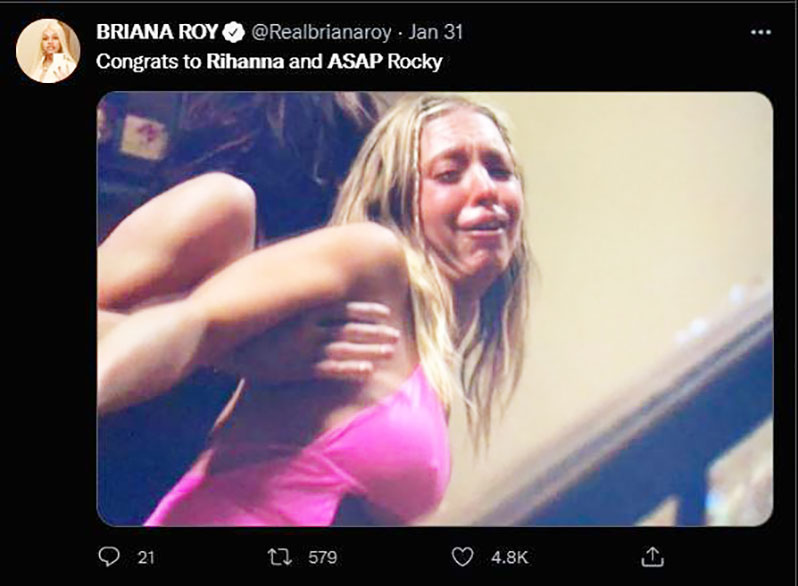798x586 pixels.
Task: Like the tweet with the heart icon
Action: point(462,556)
